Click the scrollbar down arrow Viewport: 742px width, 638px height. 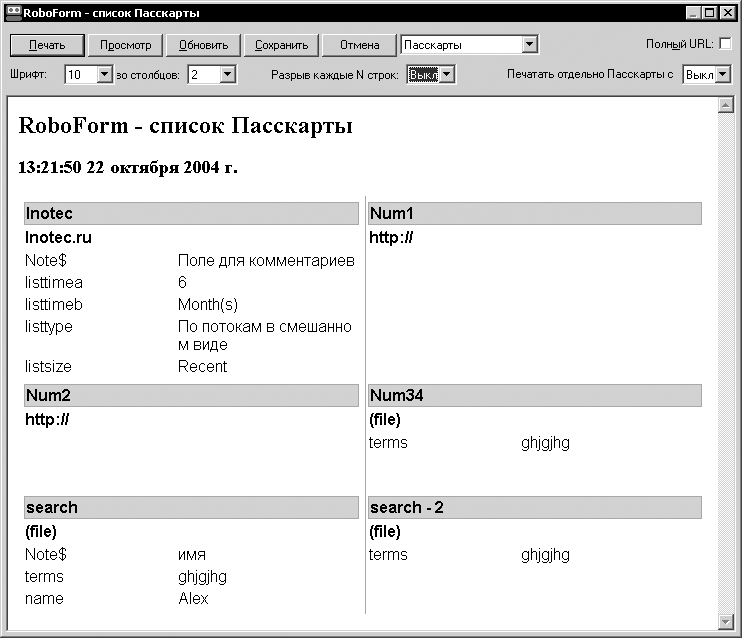pyautogui.click(x=725, y=621)
